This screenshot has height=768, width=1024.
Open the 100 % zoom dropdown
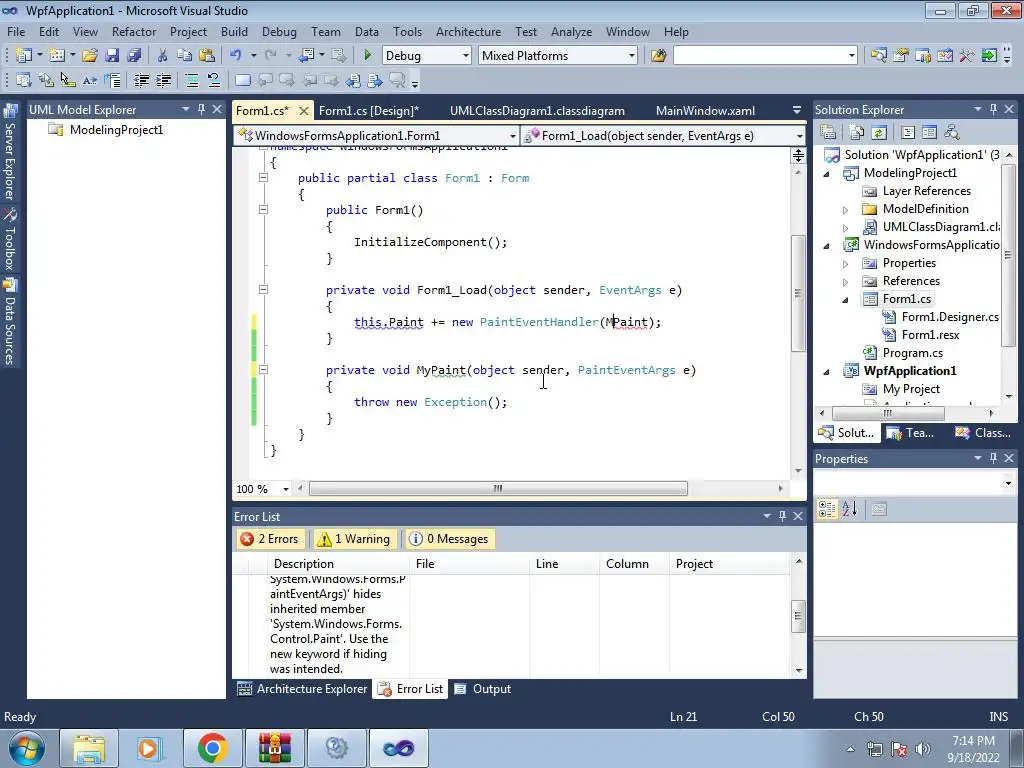coord(285,489)
